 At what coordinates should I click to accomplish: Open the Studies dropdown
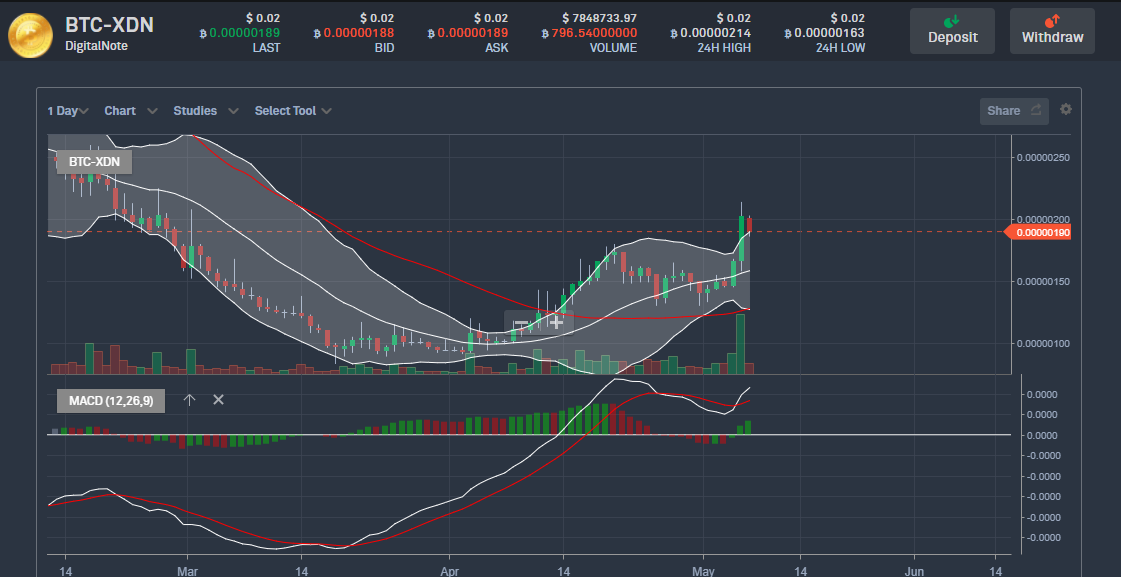tap(205, 111)
